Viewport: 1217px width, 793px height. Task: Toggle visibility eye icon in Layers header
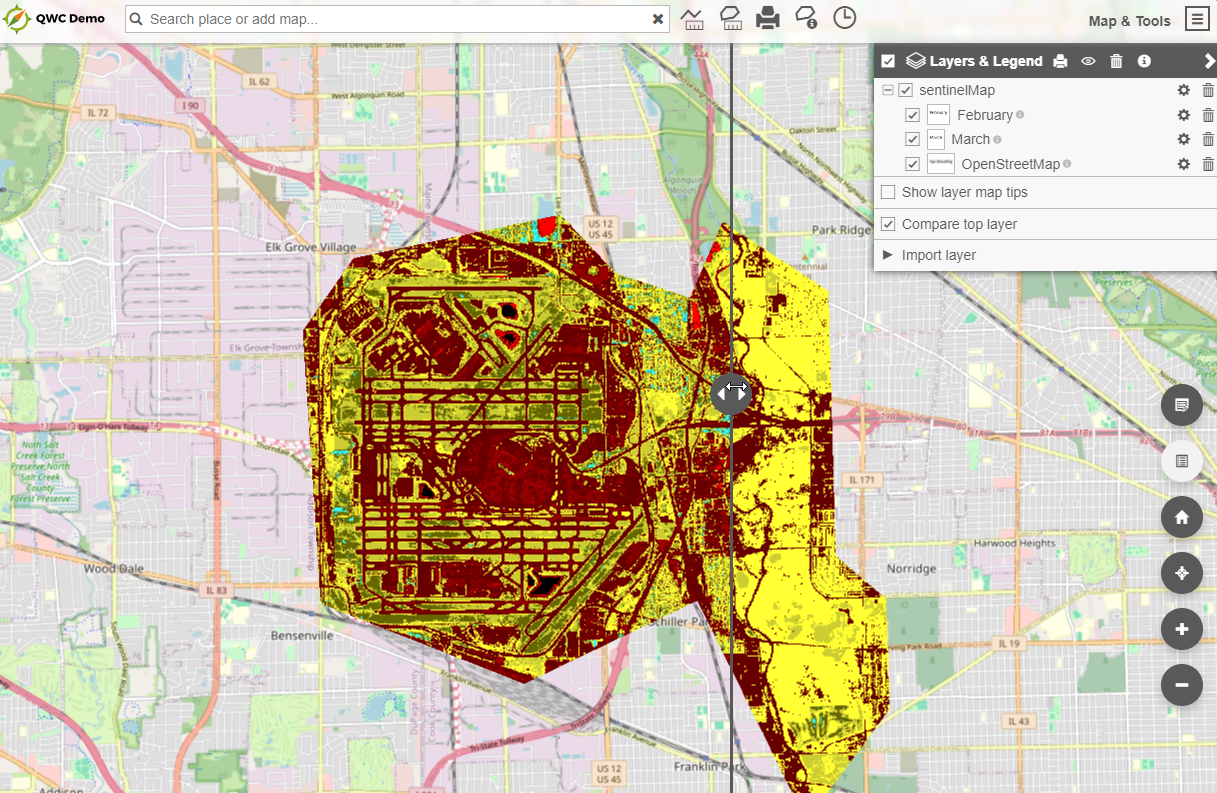[x=1088, y=61]
